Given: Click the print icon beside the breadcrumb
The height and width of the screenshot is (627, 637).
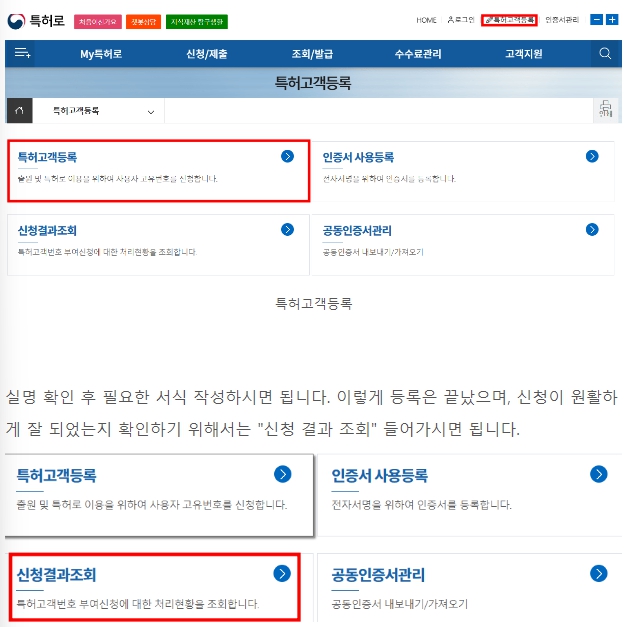Looking at the screenshot, I should coord(605,109).
